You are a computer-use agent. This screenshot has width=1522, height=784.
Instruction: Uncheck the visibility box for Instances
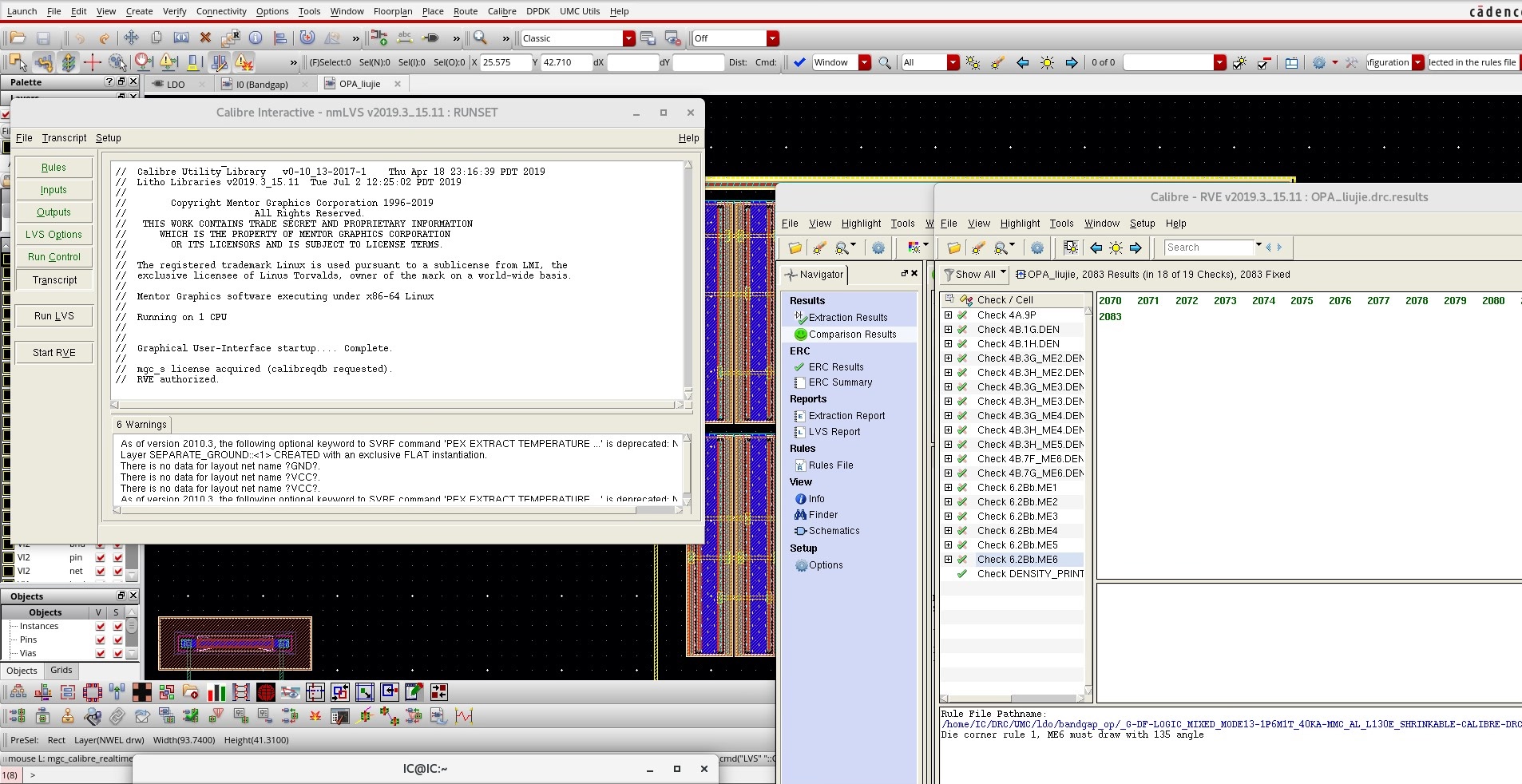point(101,626)
